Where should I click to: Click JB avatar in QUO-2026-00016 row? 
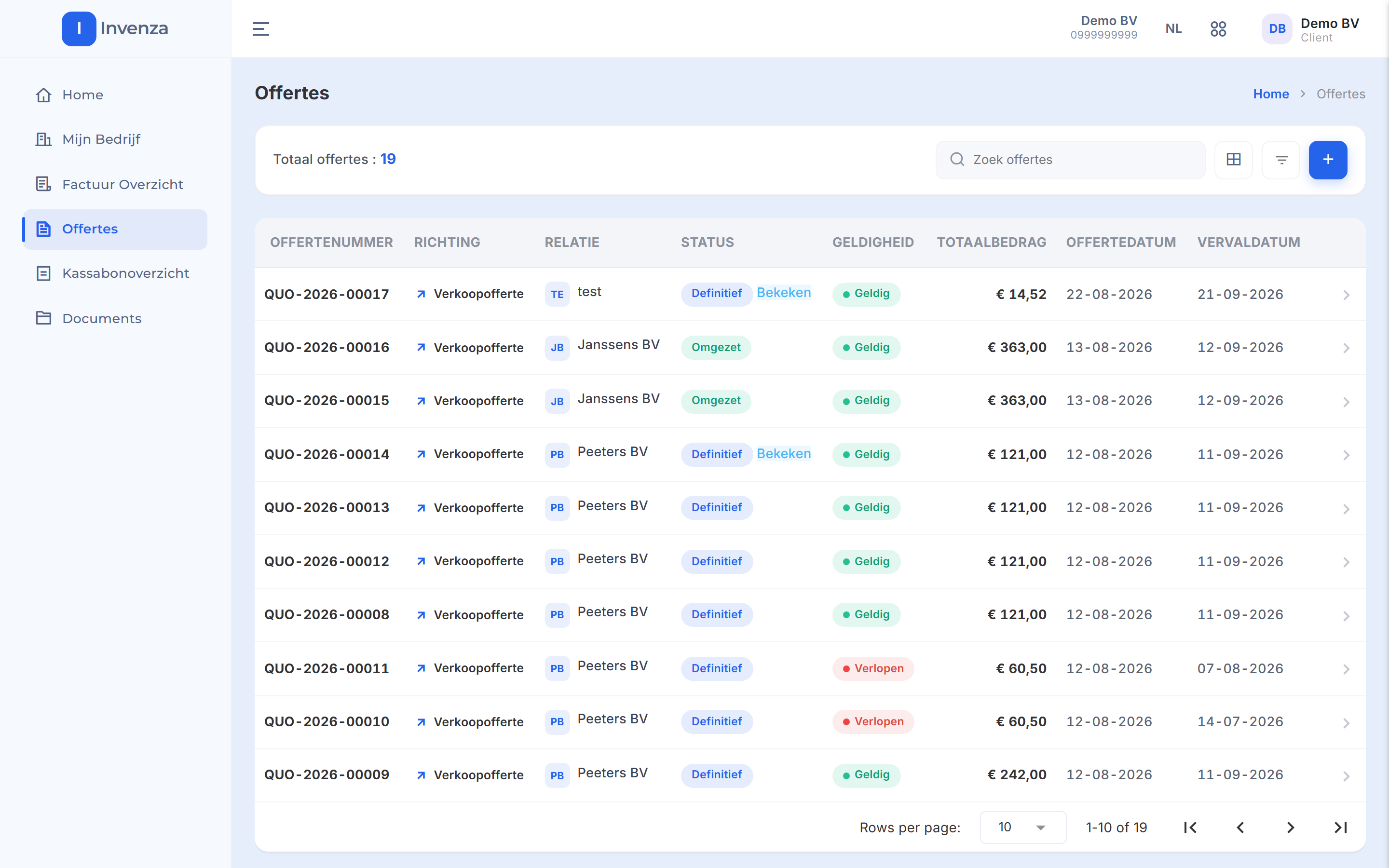pyautogui.click(x=557, y=347)
